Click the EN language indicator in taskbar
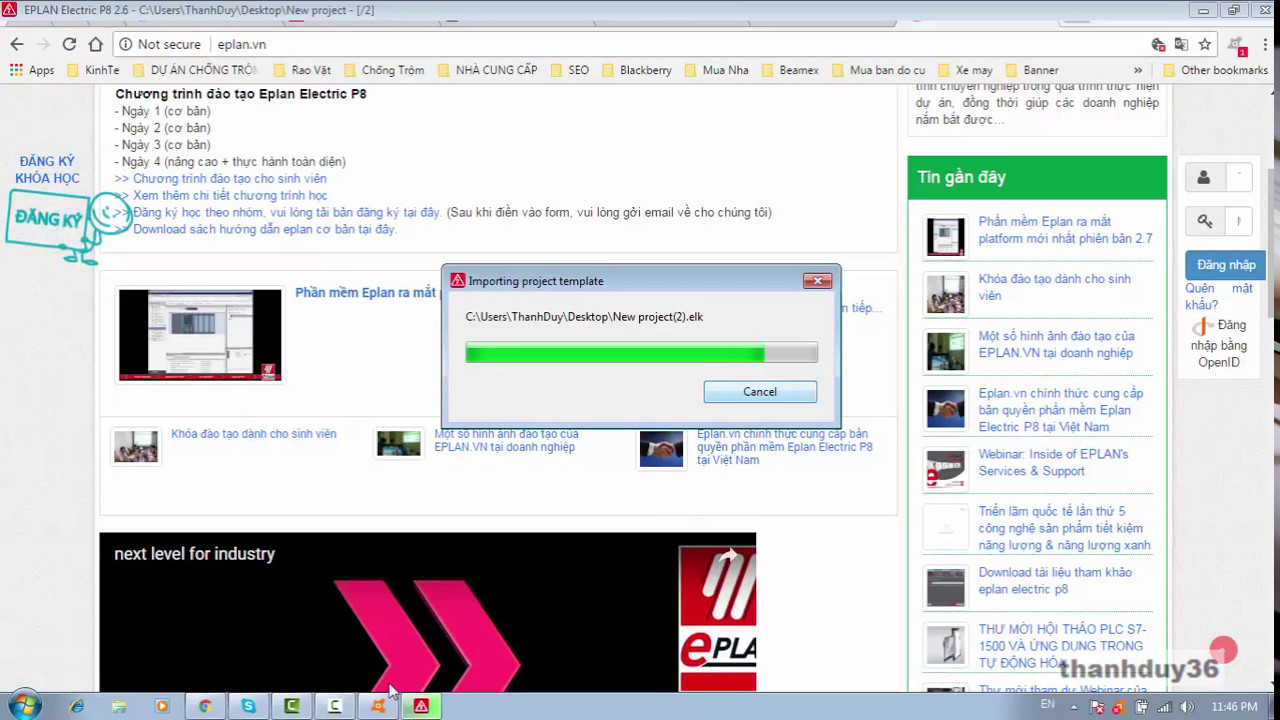Screen dimensions: 1280x720 [1047, 704]
